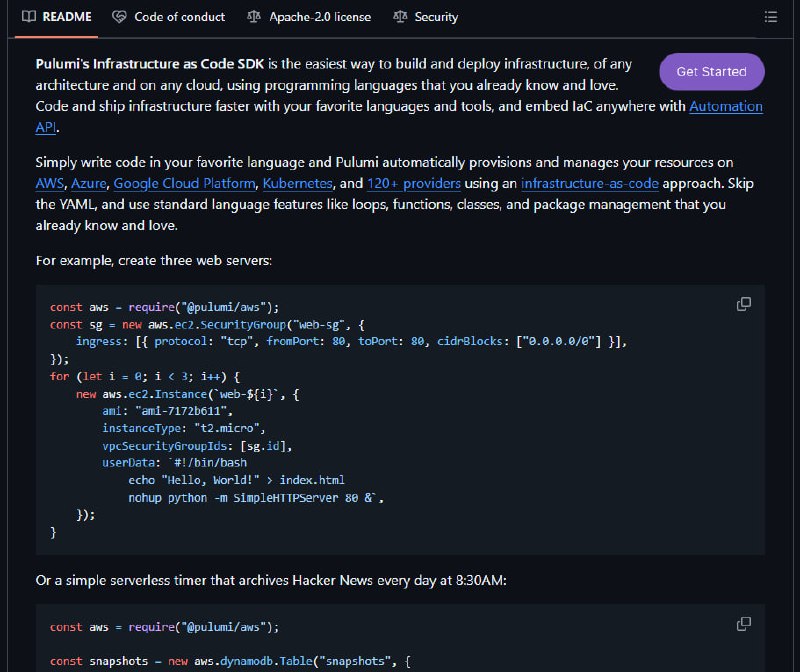Visit the 120+ providers link
The width and height of the screenshot is (800, 672).
[414, 183]
